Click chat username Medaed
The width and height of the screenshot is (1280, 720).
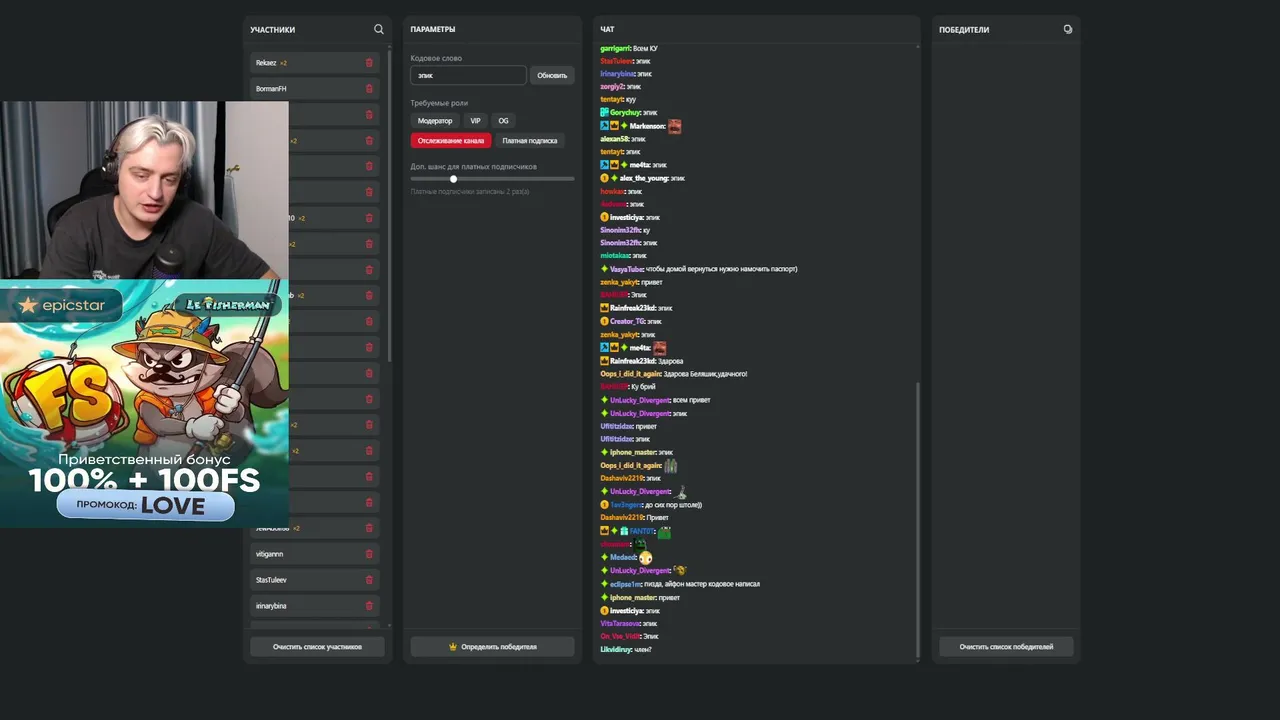click(622, 557)
